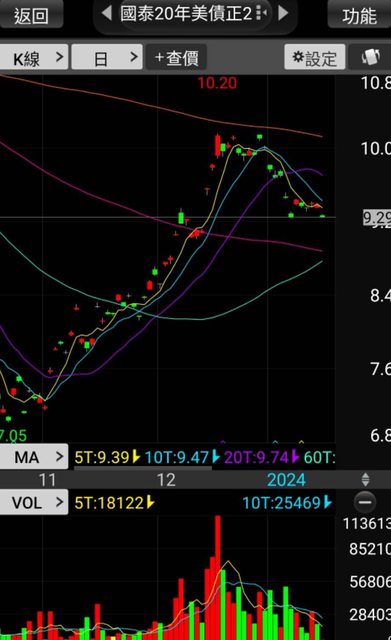391x640 pixels.
Task: Go to next stock with right arrow
Action: tap(283, 13)
